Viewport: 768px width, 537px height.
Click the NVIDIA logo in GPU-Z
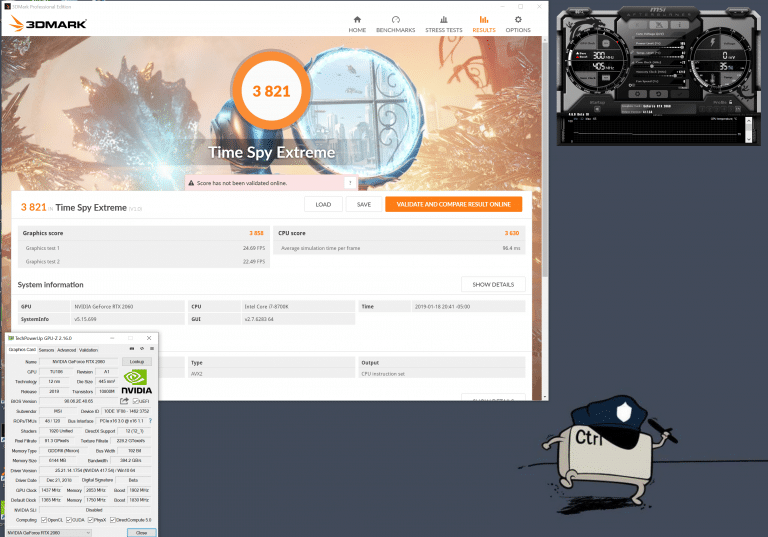coord(136,382)
